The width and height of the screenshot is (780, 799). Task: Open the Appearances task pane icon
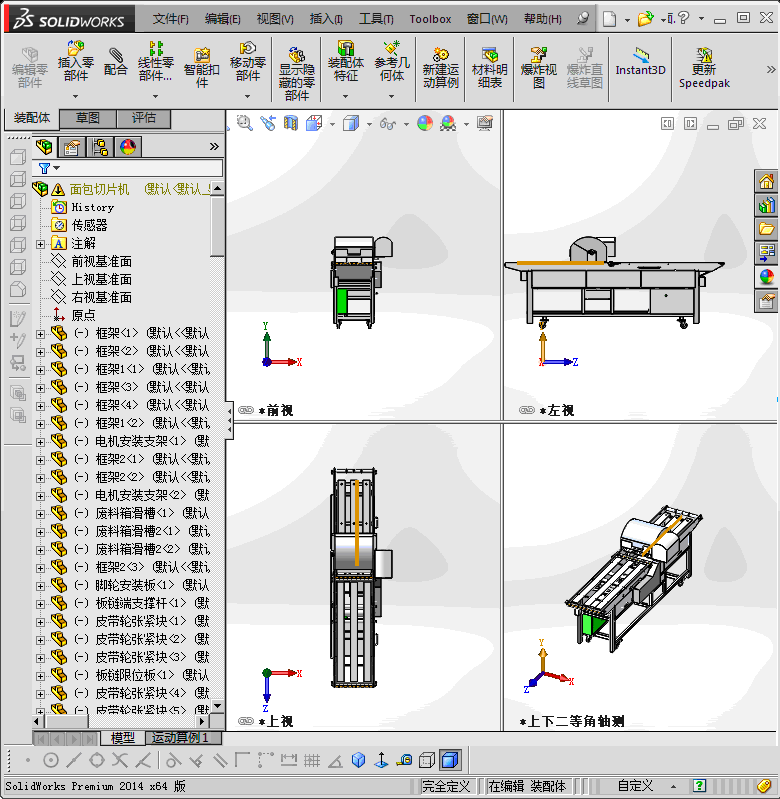click(766, 277)
